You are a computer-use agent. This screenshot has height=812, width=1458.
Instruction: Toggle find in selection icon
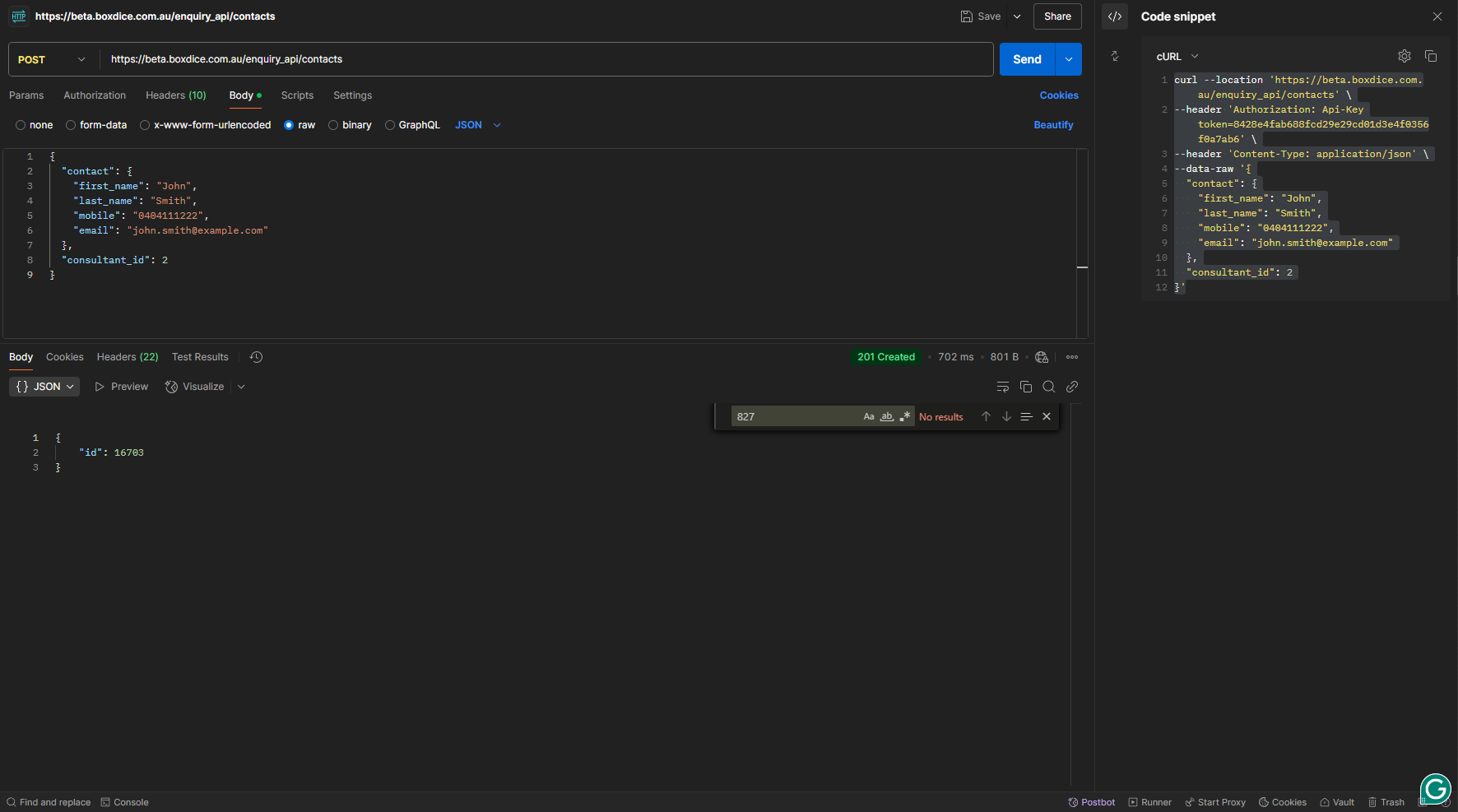coord(1026,416)
